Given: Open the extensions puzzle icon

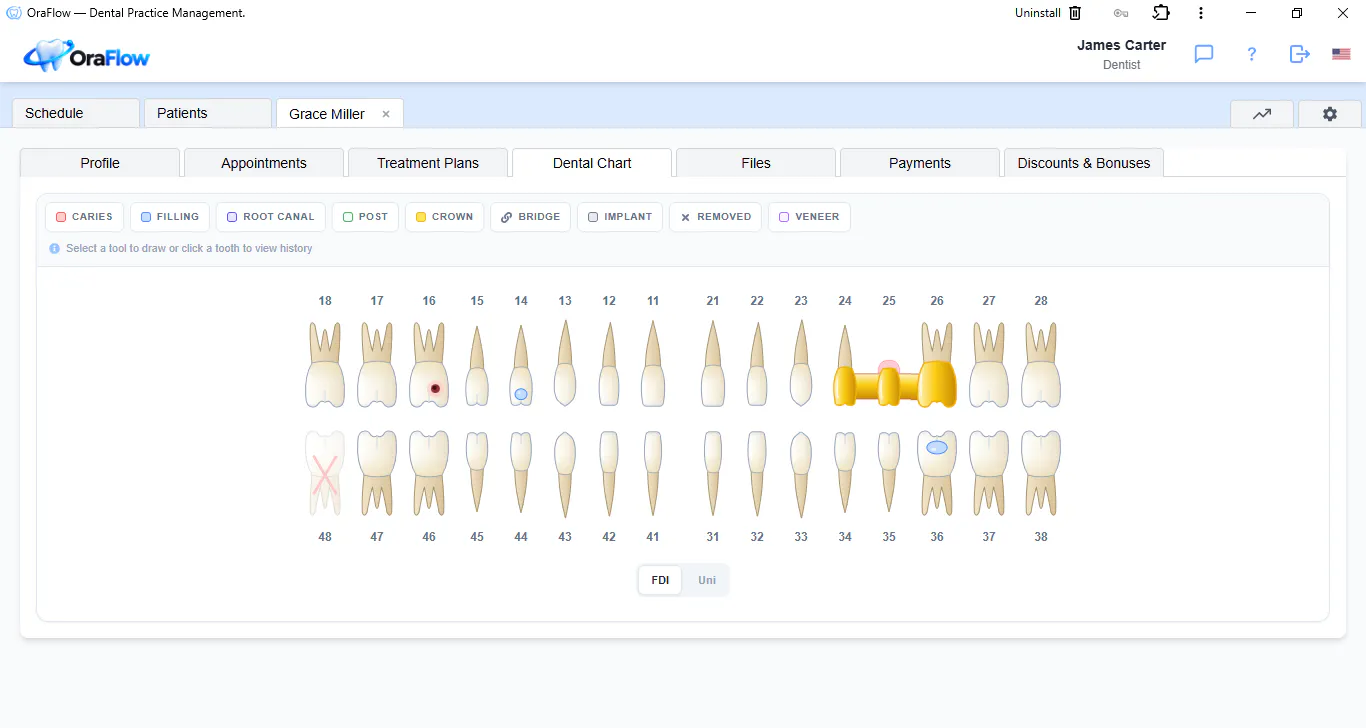Looking at the screenshot, I should (1161, 13).
